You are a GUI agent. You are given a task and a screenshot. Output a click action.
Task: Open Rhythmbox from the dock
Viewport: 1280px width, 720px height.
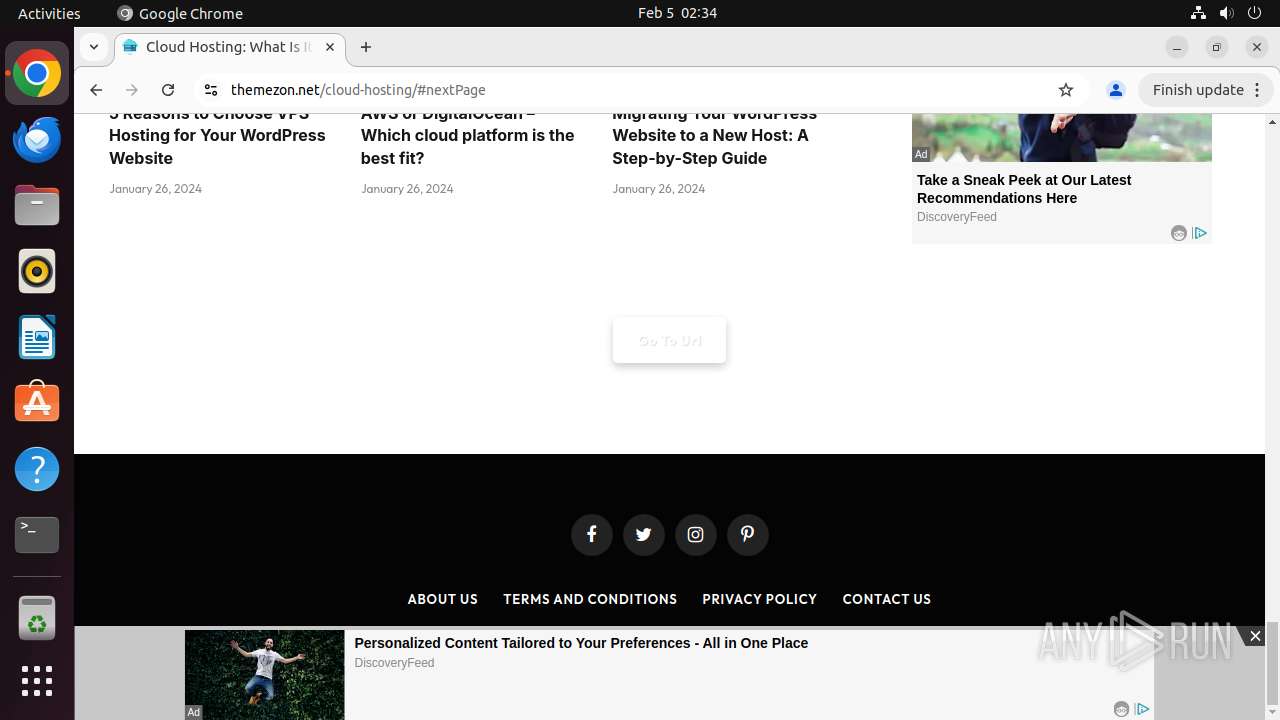(x=37, y=271)
